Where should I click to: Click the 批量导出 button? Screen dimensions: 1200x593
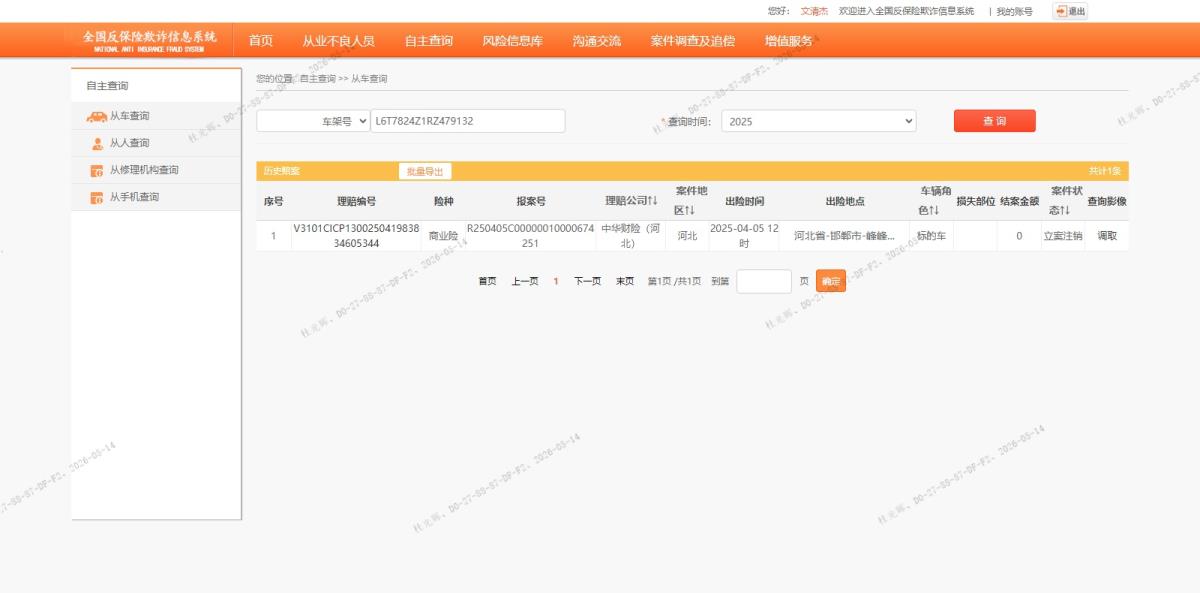424,171
